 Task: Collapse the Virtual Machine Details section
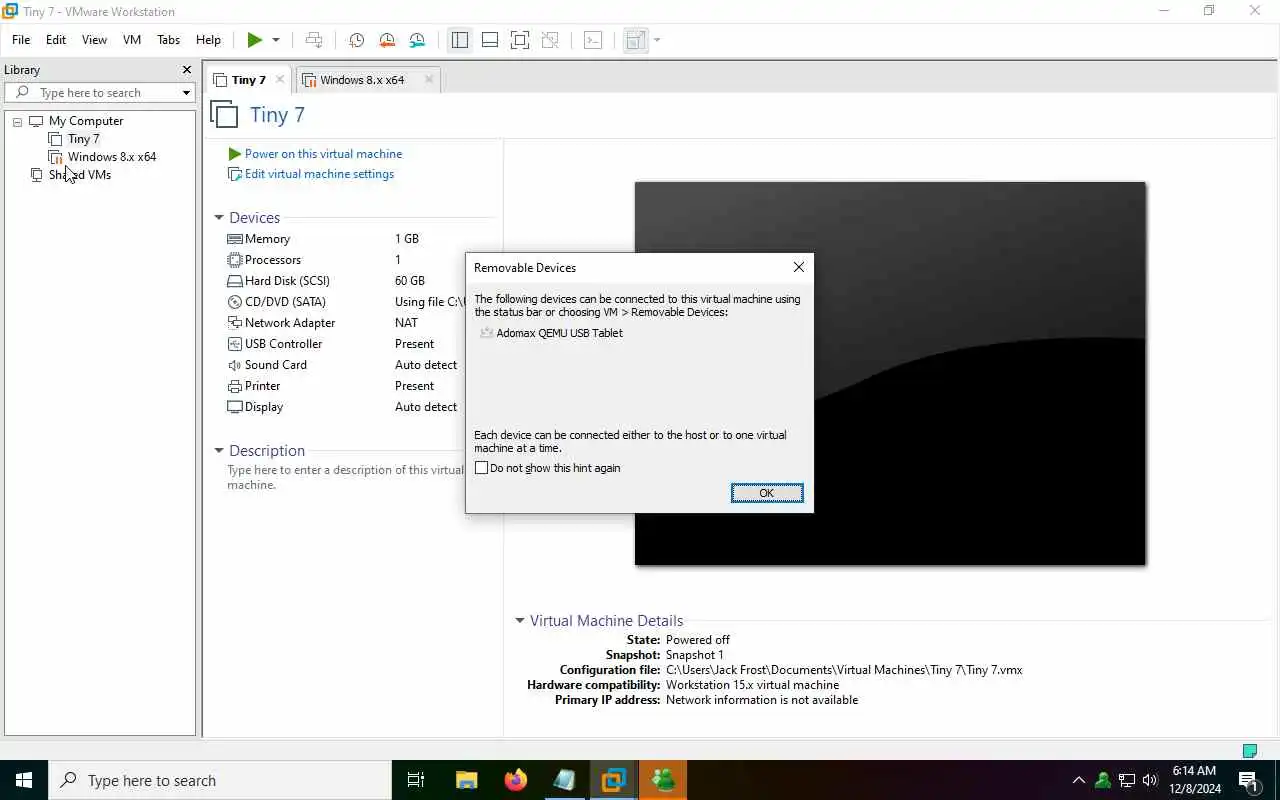pyautogui.click(x=520, y=621)
